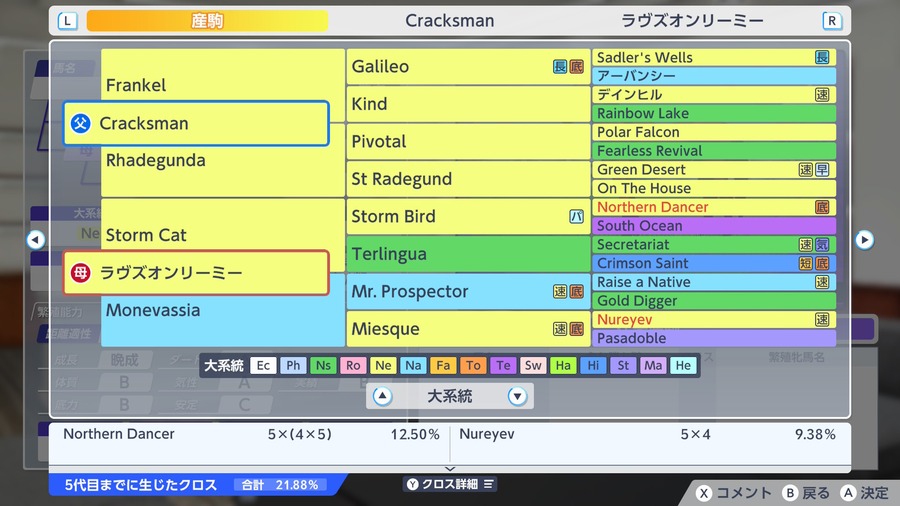
Task: Click the L shoulder button icon
Action: pyautogui.click(x=67, y=21)
